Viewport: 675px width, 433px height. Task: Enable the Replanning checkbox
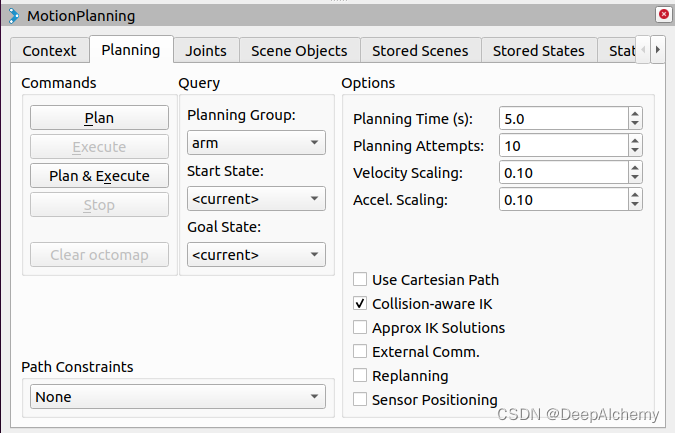[360, 376]
